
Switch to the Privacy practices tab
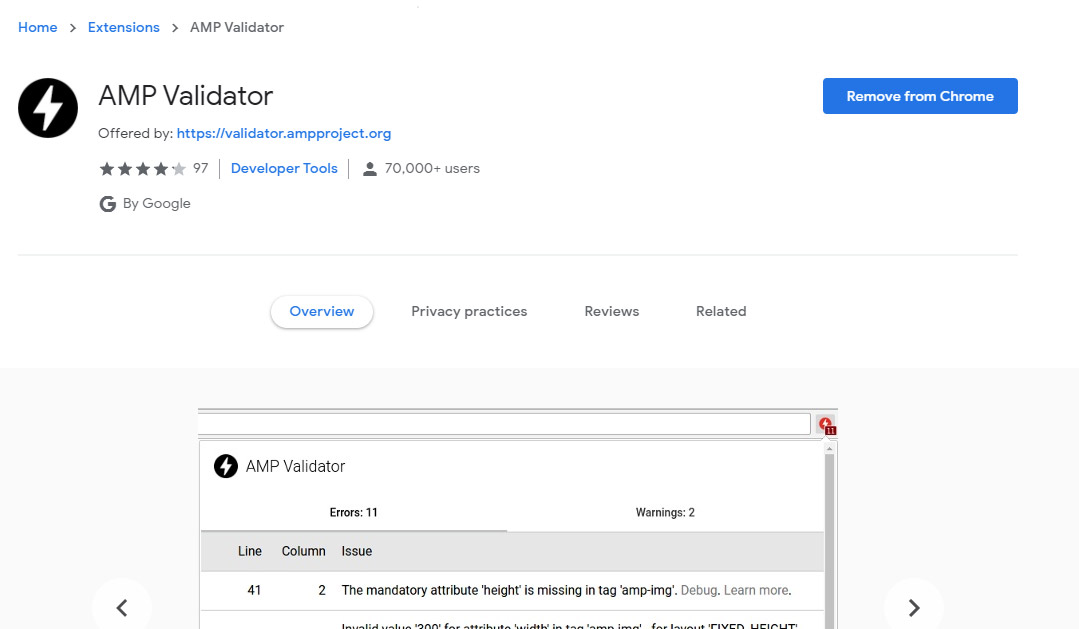(x=469, y=312)
